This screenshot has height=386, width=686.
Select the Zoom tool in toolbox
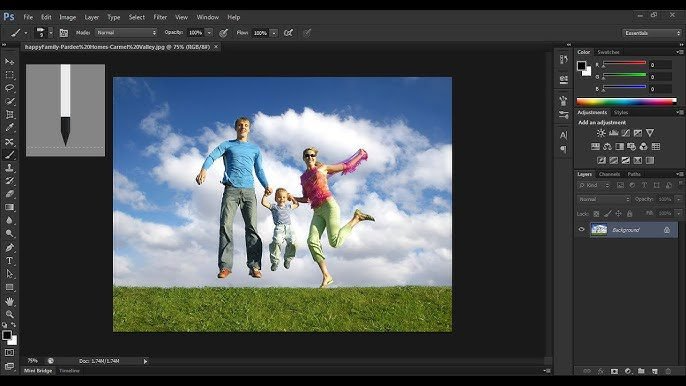coord(9,314)
